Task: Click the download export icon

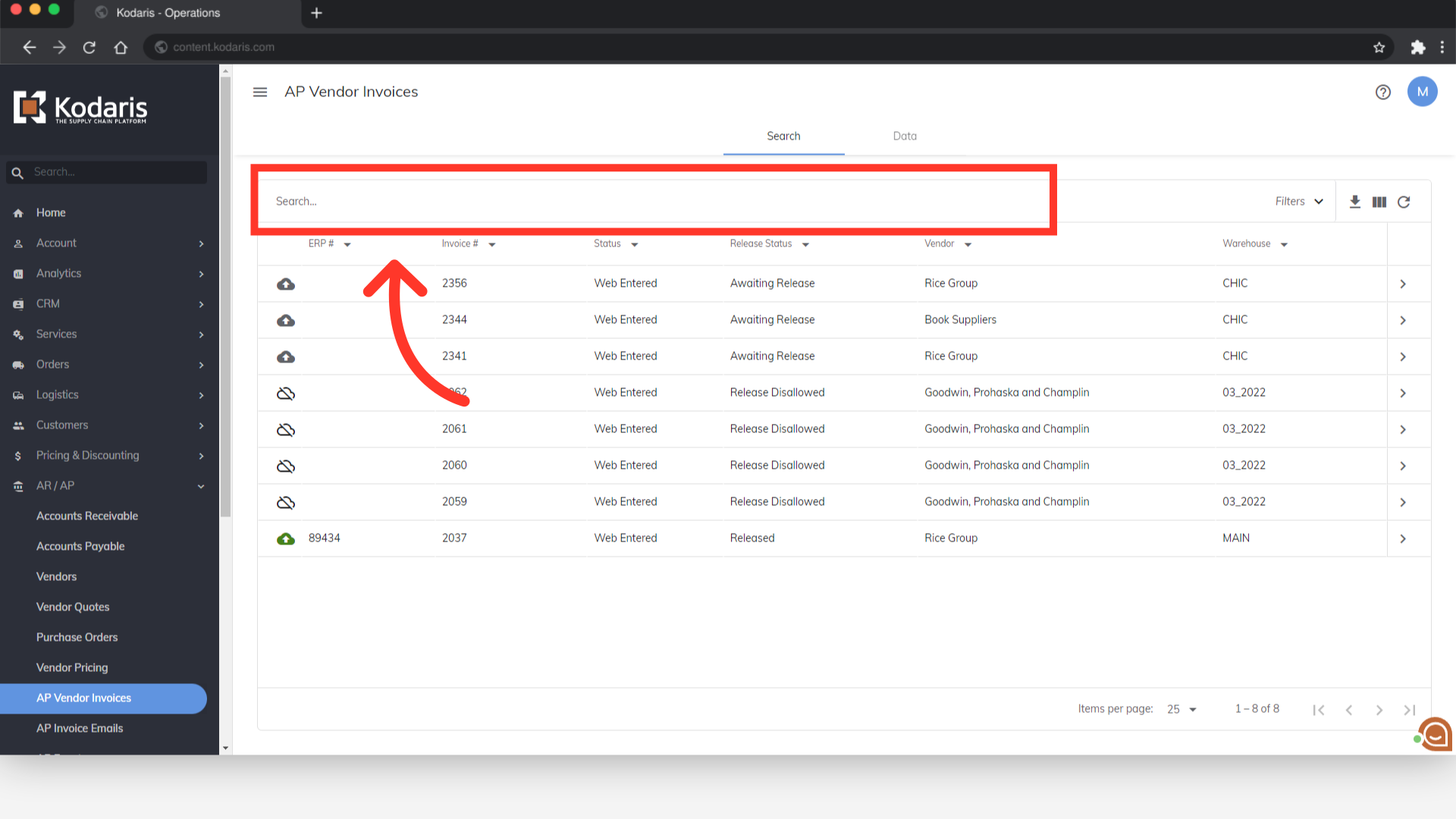Action: 1355,202
